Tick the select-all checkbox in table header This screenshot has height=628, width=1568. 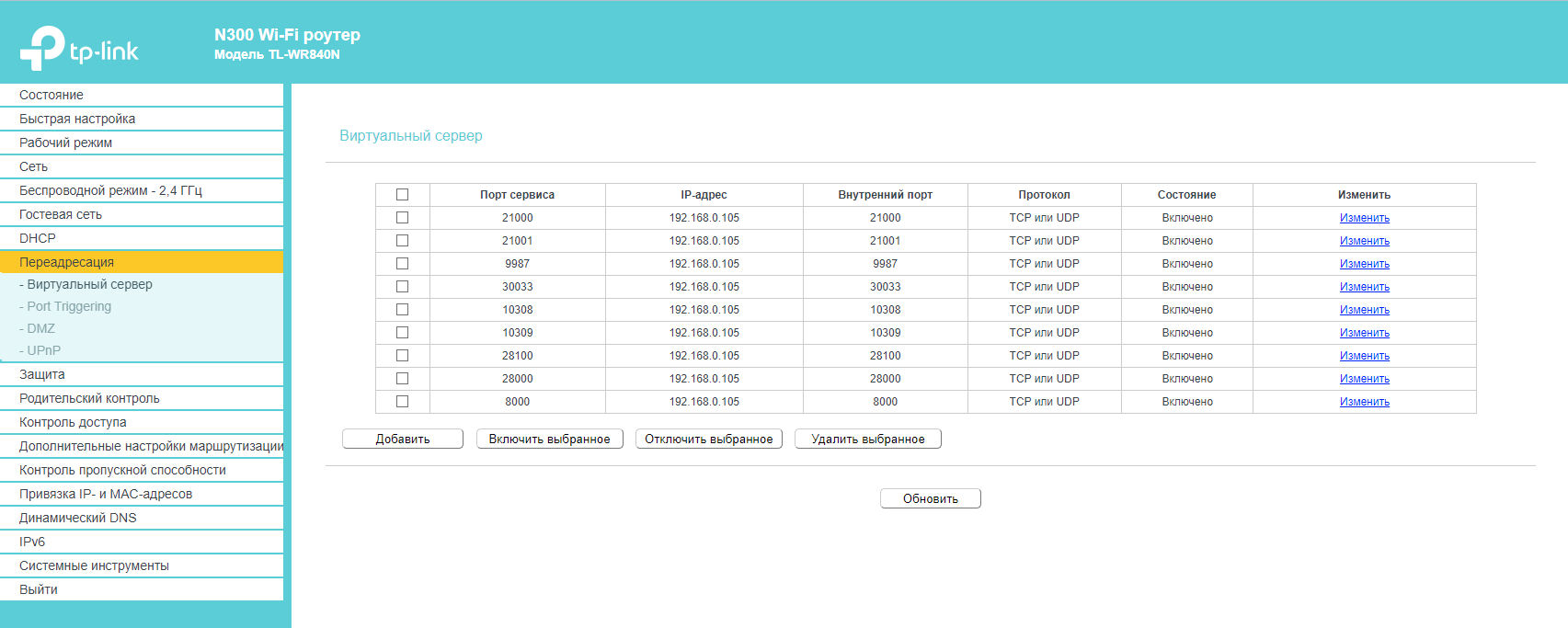coord(402,195)
